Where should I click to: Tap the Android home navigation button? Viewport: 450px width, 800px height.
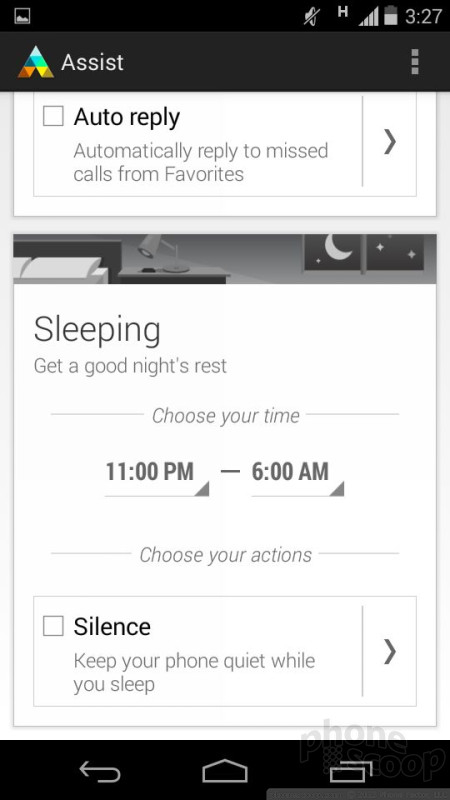[x=224, y=770]
